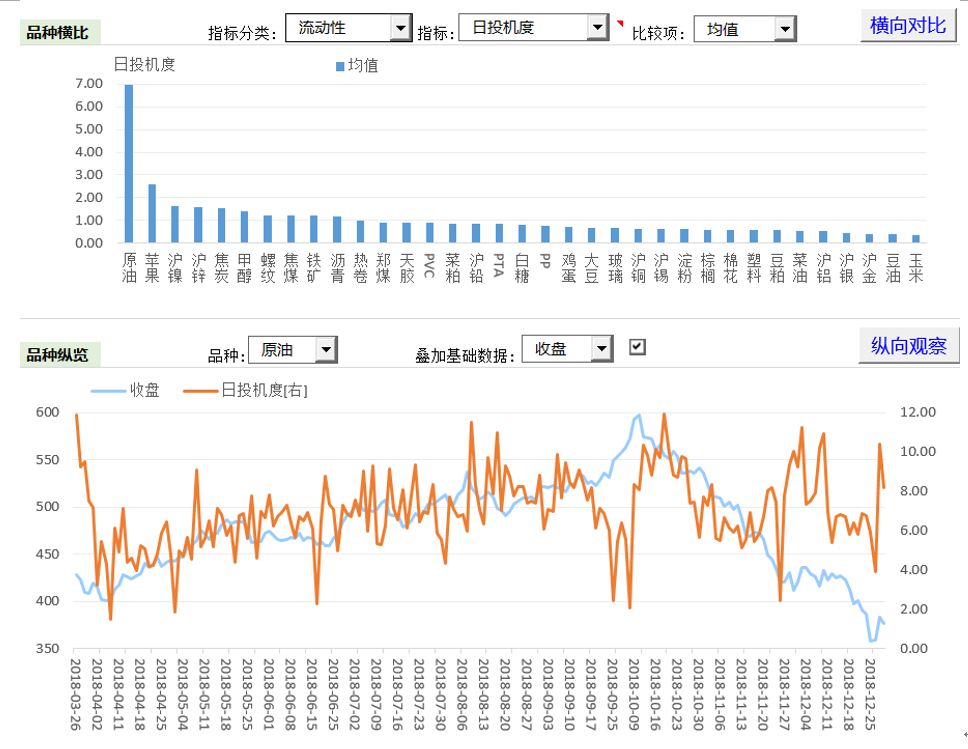Toggle the checkbox beside the 收盘 dropdown
The width and height of the screenshot is (968, 749).
point(637,347)
